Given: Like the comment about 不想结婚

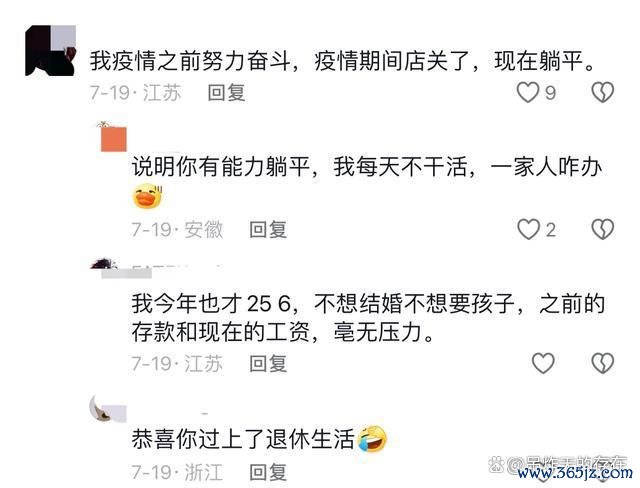Looking at the screenshot, I should point(543,363).
